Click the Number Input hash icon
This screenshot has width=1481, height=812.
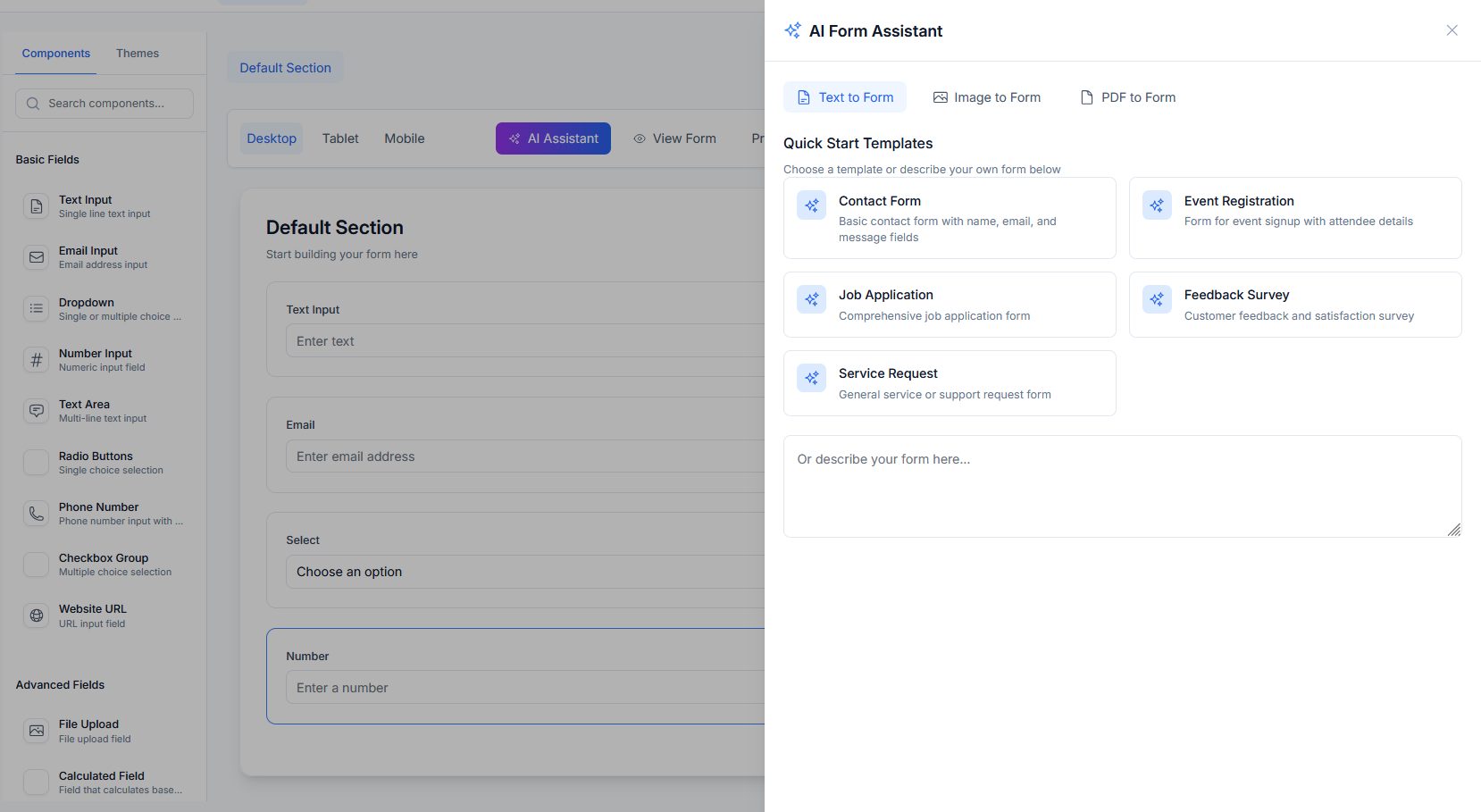tap(37, 360)
